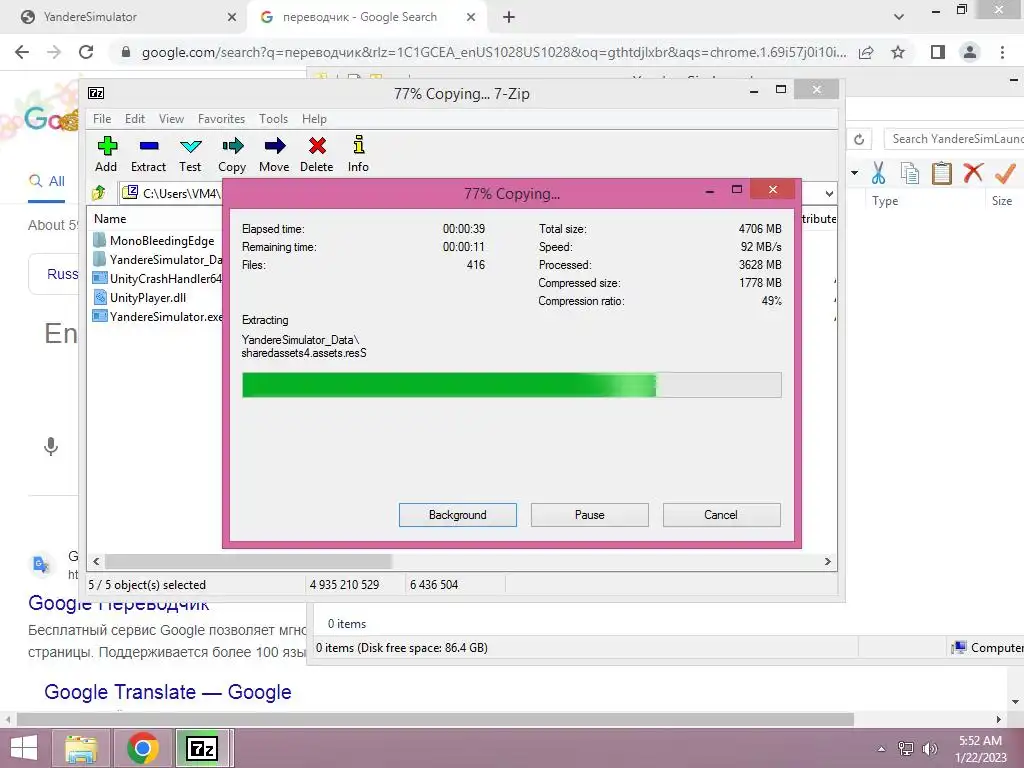Open a new Chrome tab
Image resolution: width=1024 pixels, height=768 pixels.
pos(509,17)
